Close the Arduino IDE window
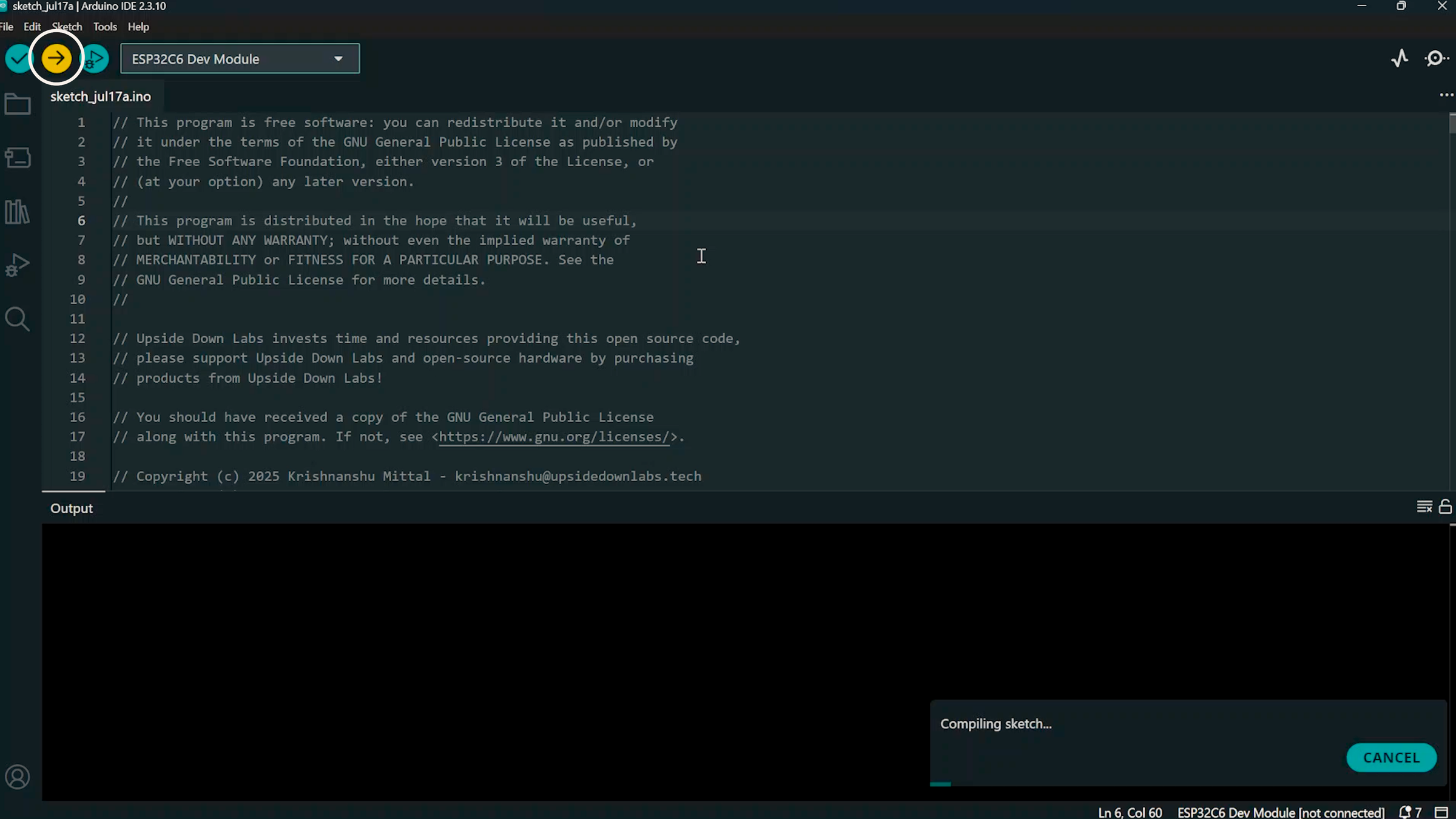 coord(1442,6)
